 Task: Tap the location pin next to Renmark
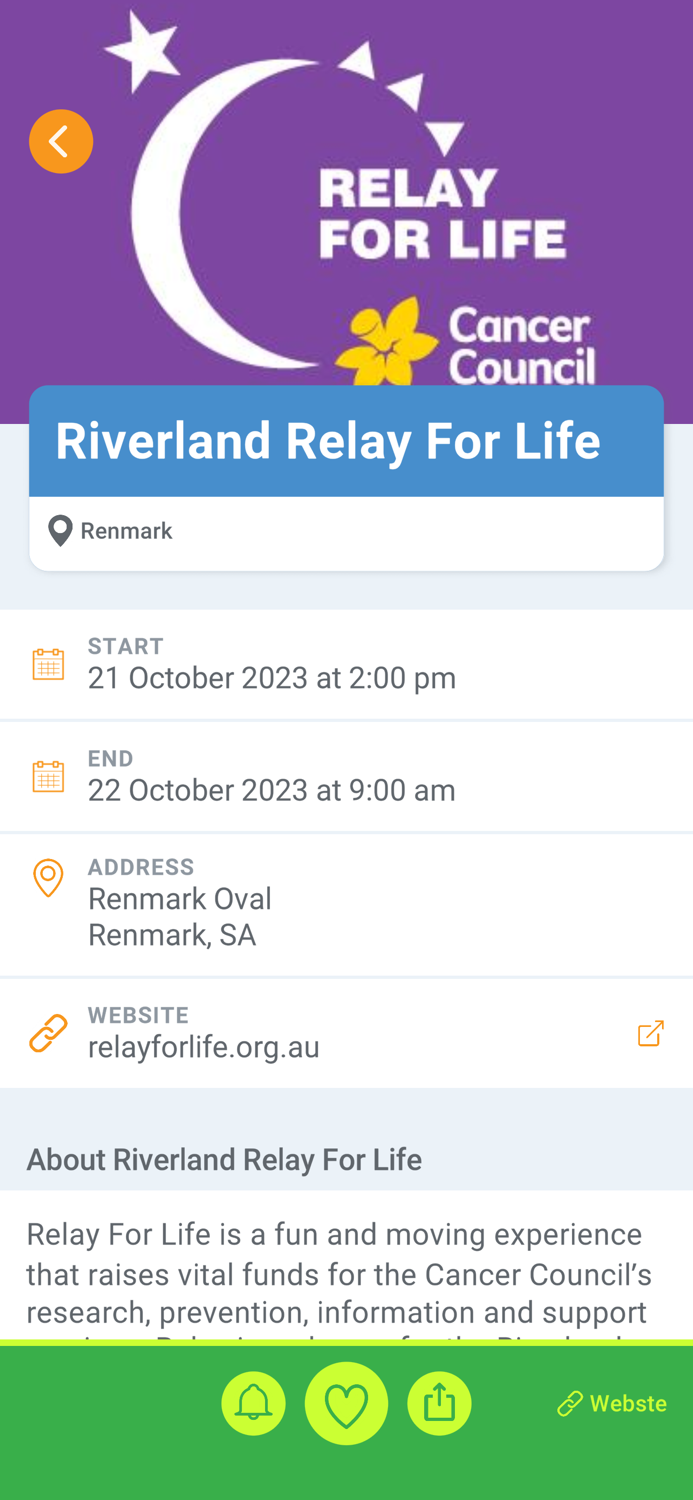[x=59, y=528]
